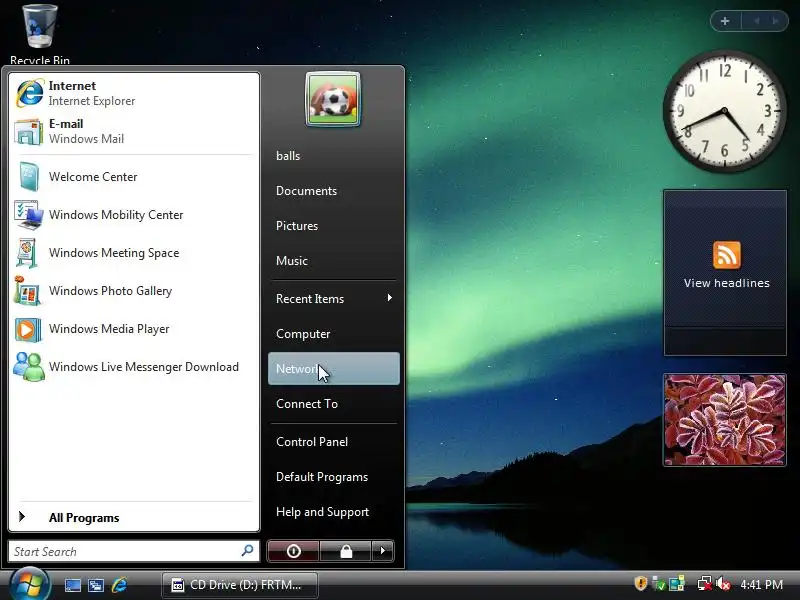The height and width of the screenshot is (600, 800).
Task: Click the soccer ball user account picture
Action: click(333, 99)
